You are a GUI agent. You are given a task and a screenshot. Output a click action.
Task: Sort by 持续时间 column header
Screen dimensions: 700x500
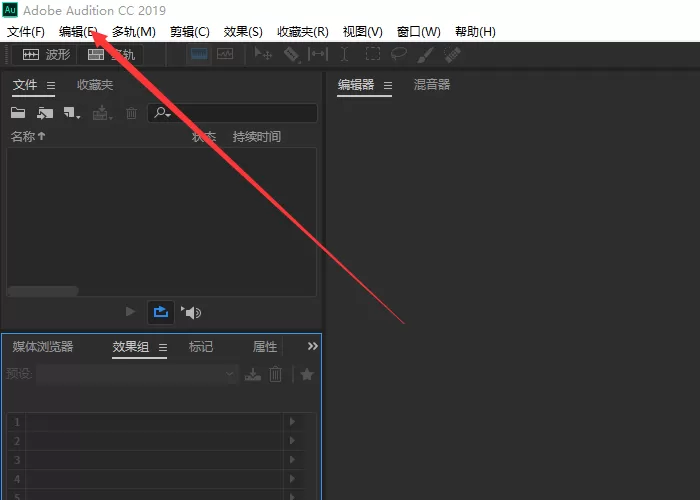coord(257,136)
